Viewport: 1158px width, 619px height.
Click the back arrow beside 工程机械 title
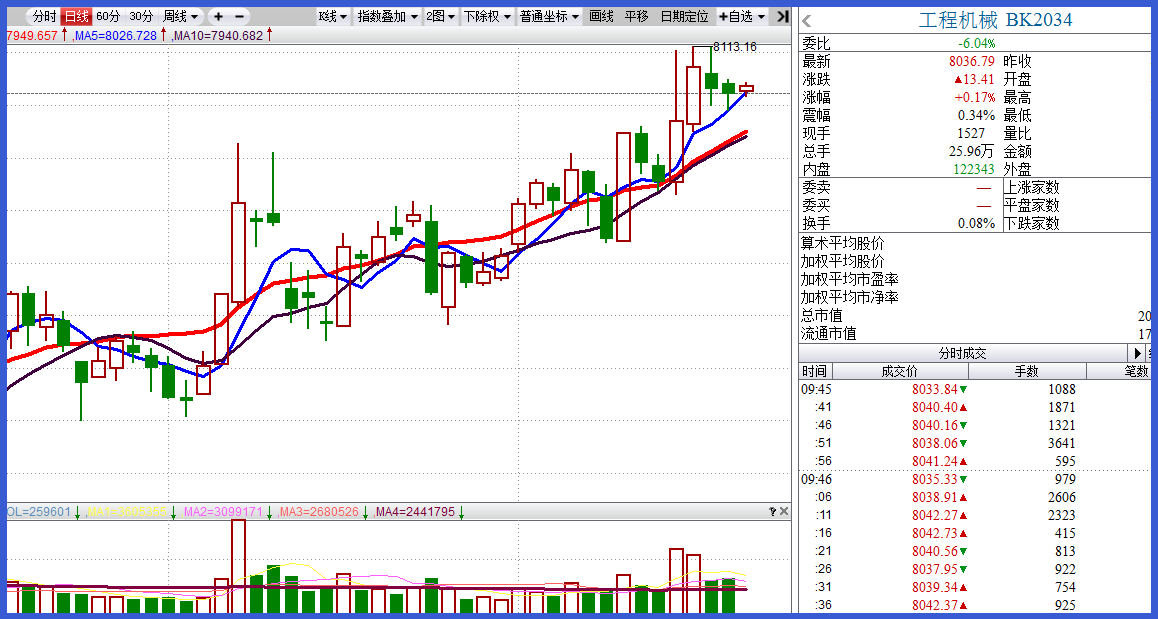coord(807,21)
